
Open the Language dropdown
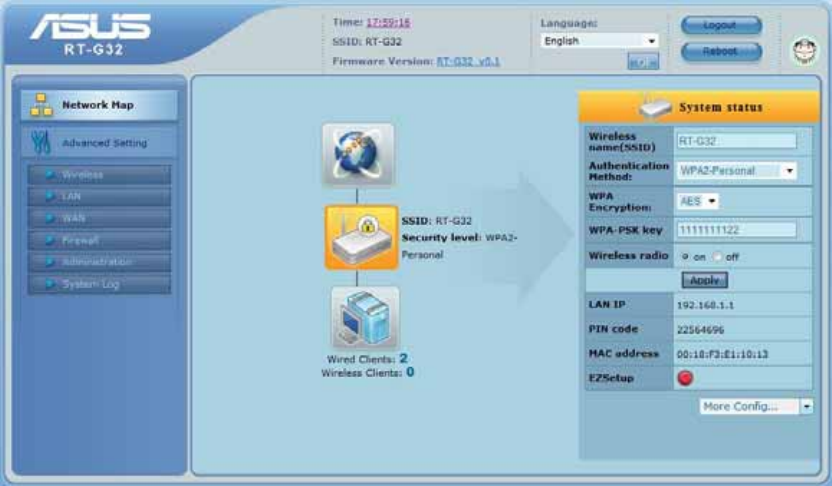tap(600, 41)
